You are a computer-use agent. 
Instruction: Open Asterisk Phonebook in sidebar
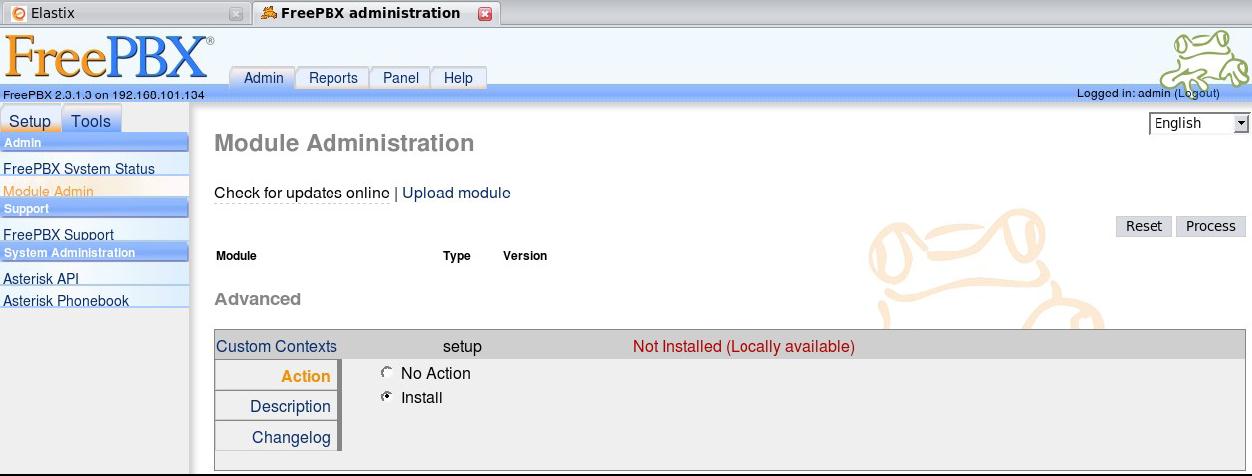tap(66, 300)
